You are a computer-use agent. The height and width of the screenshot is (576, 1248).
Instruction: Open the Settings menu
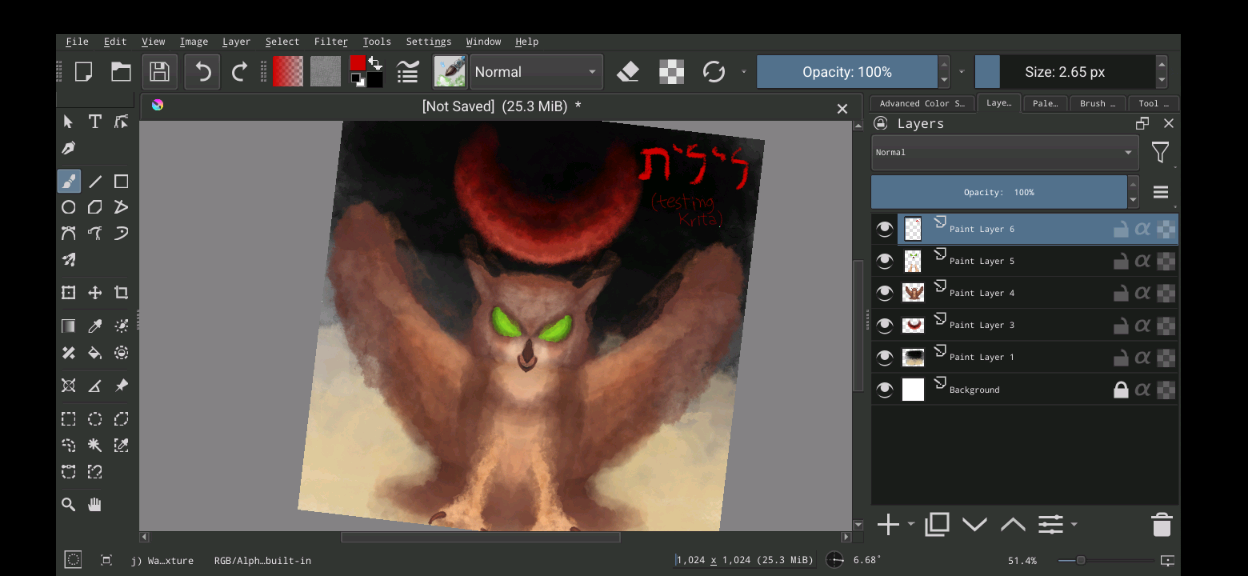429,42
